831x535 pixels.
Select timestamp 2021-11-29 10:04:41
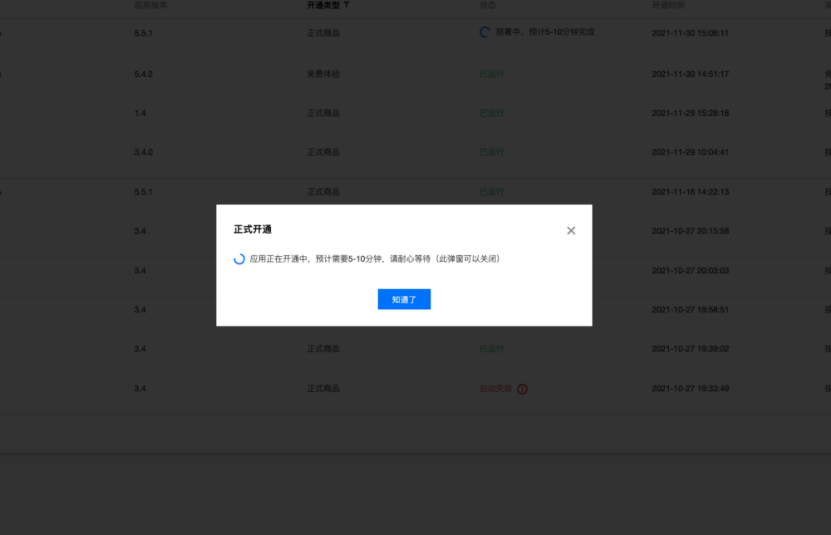click(690, 152)
